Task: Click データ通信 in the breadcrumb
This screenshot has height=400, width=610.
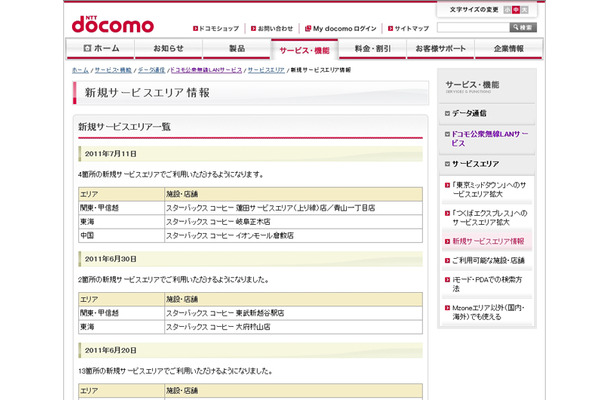Action: [x=151, y=70]
